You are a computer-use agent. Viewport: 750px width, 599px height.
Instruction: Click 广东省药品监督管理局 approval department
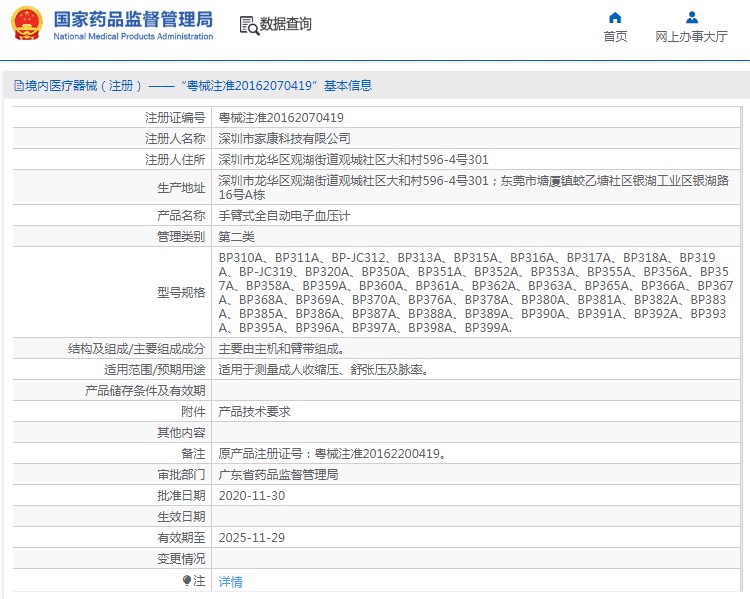pos(278,475)
